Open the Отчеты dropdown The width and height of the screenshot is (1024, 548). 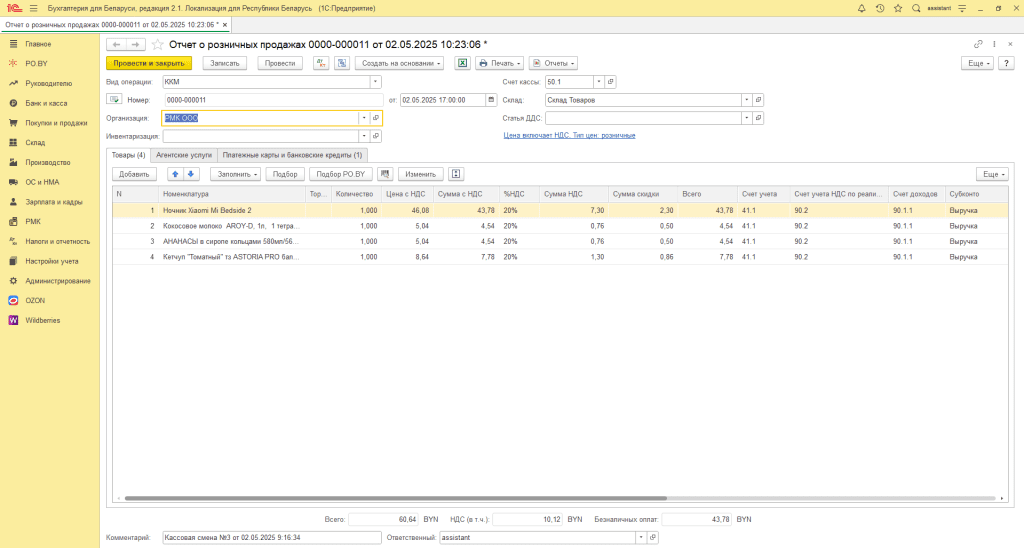point(553,63)
